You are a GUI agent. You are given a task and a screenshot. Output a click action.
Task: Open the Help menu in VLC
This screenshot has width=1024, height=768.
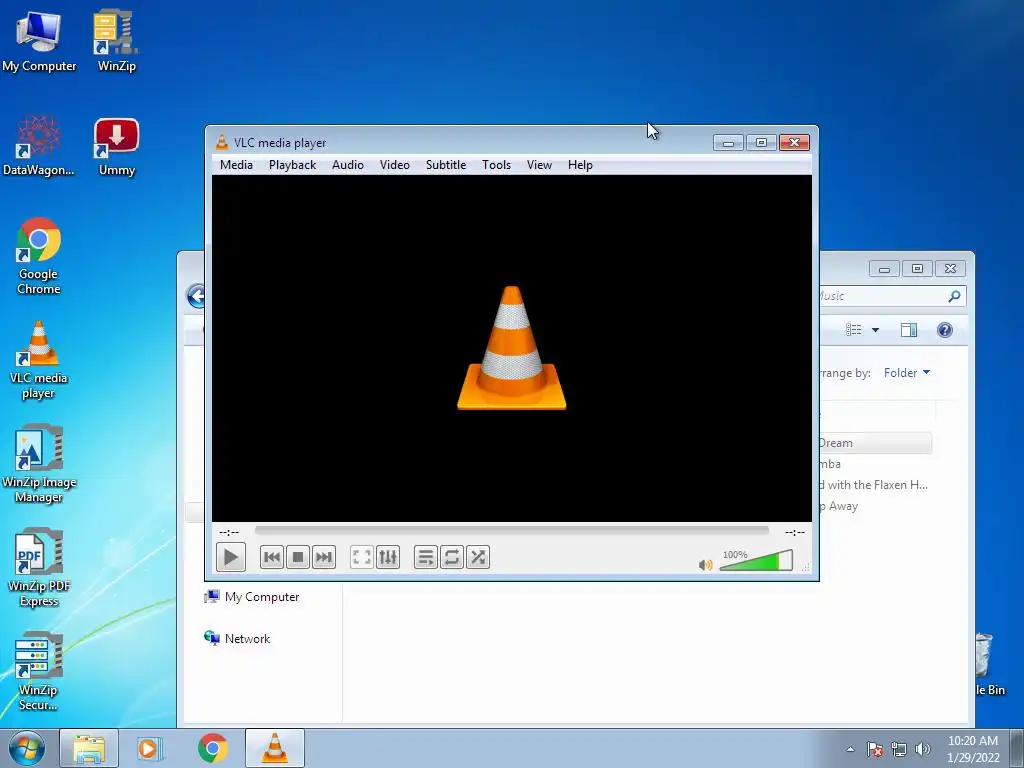580,165
